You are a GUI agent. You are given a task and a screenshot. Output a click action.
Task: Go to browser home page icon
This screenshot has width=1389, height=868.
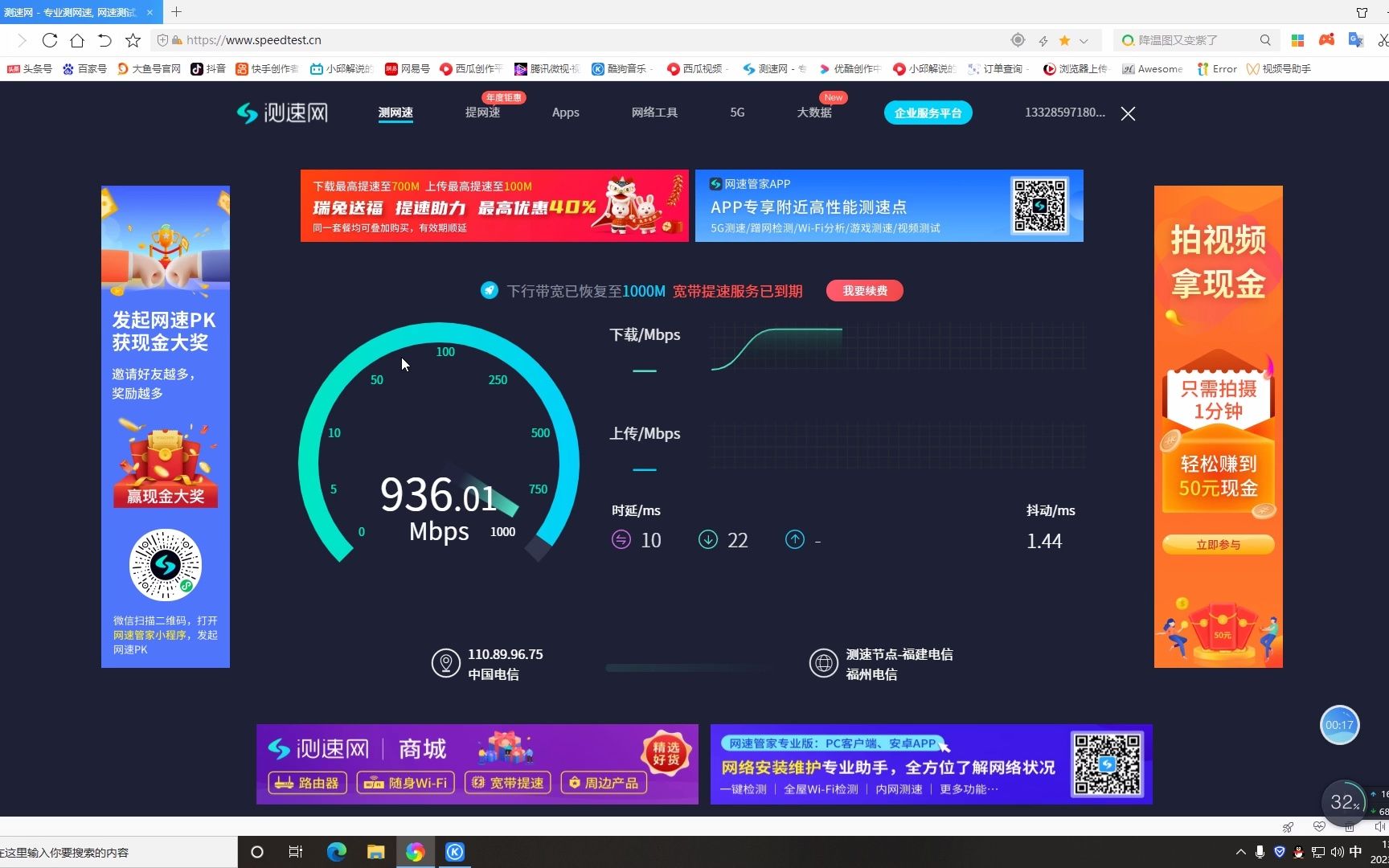[x=77, y=40]
